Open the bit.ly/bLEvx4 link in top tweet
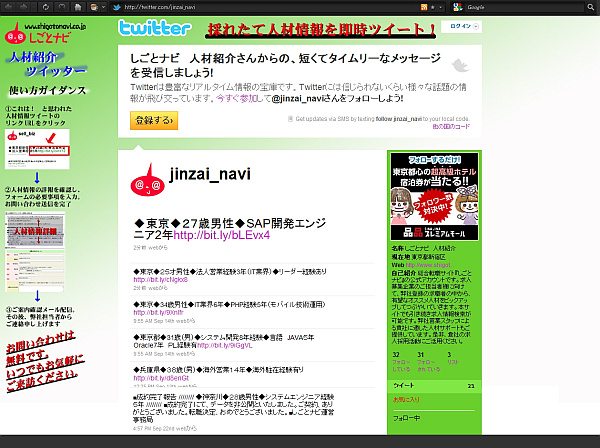 (x=222, y=235)
